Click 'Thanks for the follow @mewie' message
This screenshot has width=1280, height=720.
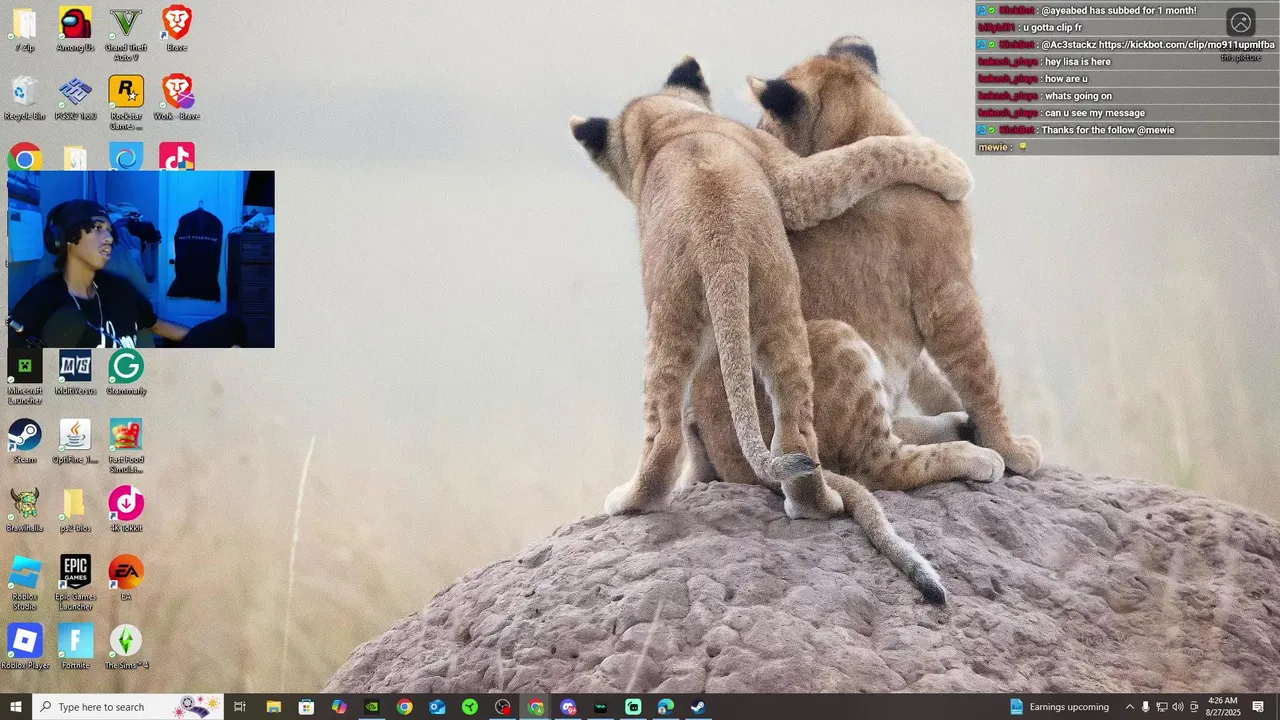pyautogui.click(x=1108, y=130)
